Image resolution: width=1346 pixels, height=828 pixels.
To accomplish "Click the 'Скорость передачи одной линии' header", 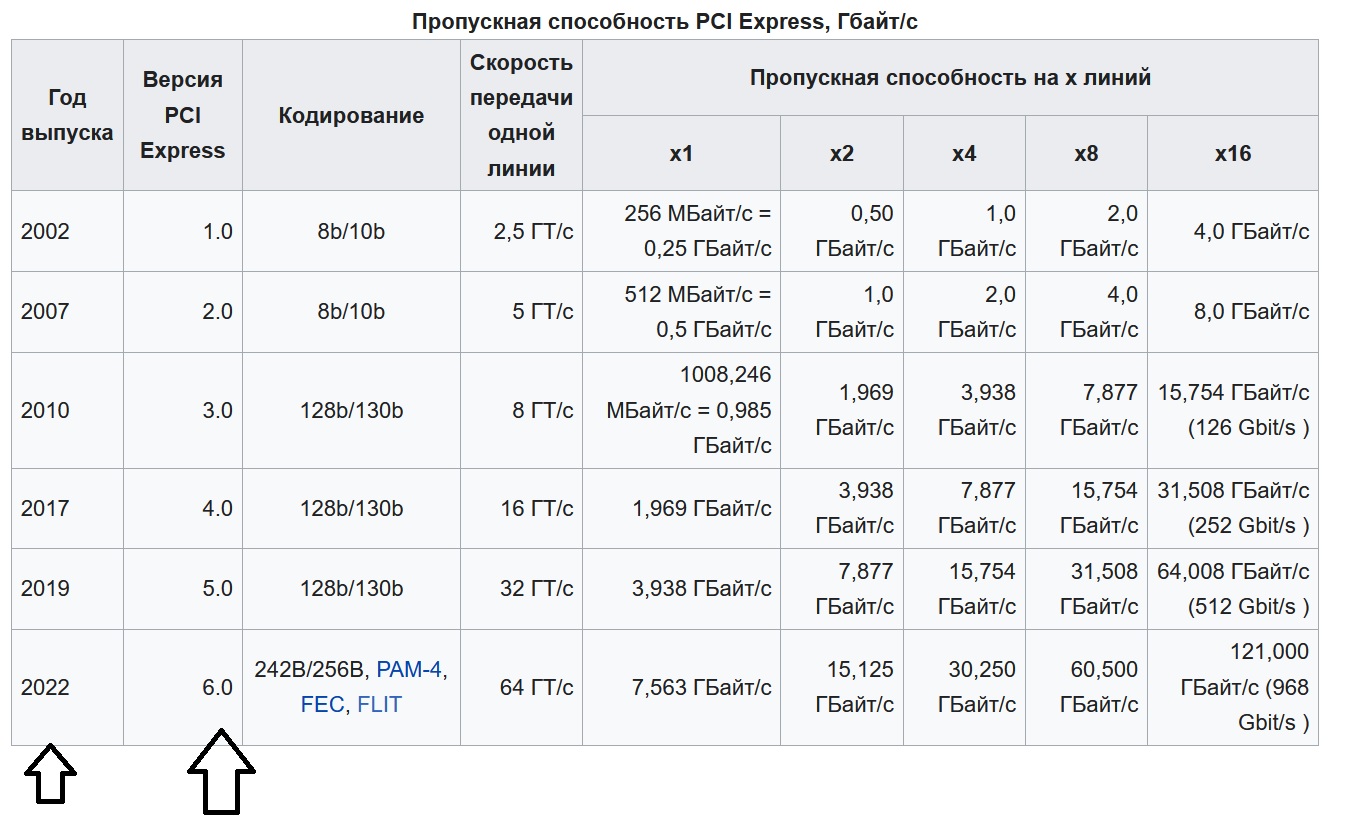I will click(x=521, y=115).
